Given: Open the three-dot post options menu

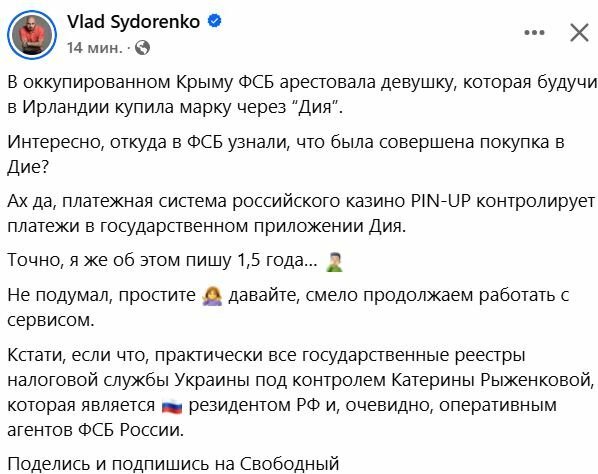Looking at the screenshot, I should 534,32.
